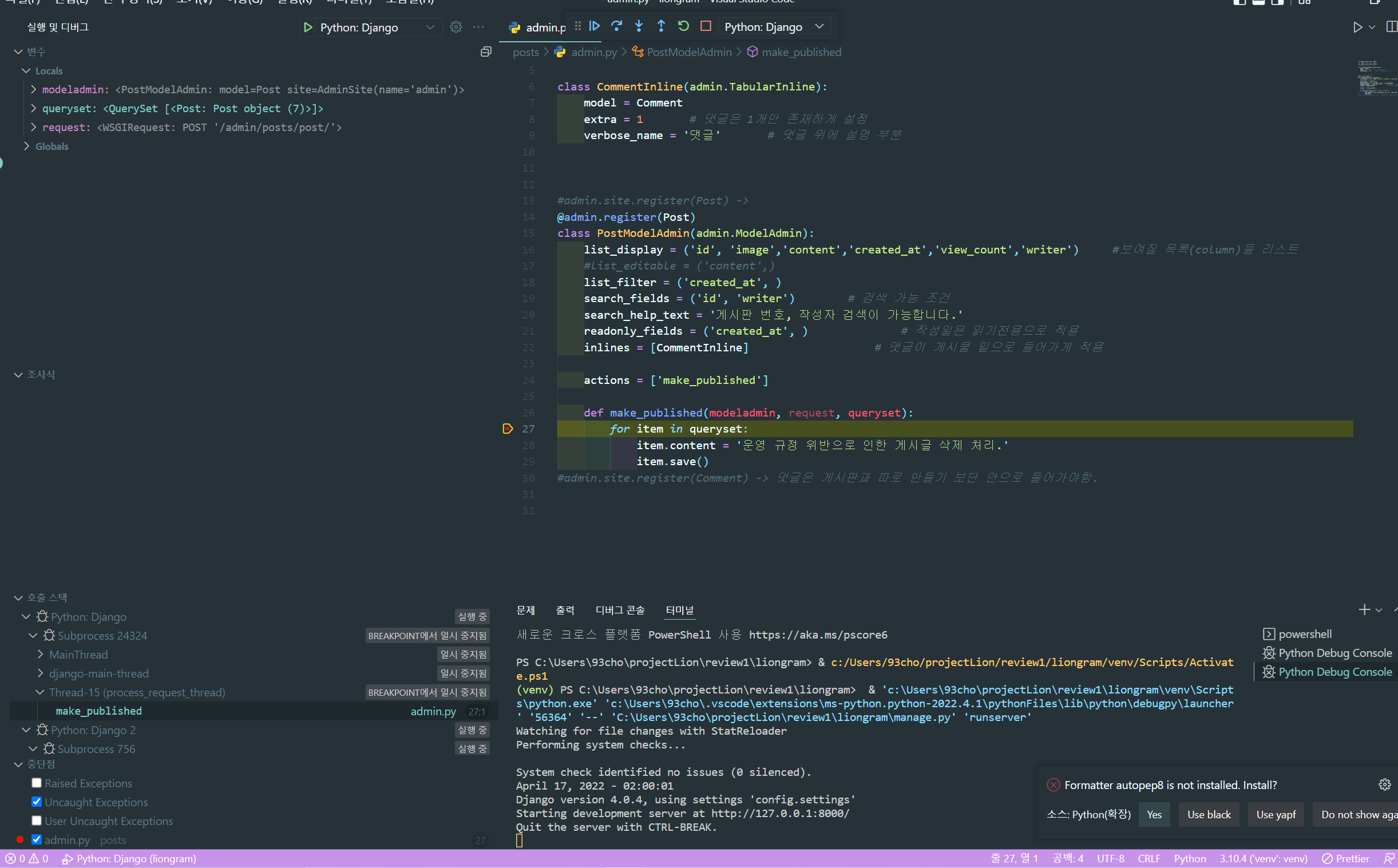Show errors and warnings in the status bar
1398x868 pixels.
click(x=27, y=859)
